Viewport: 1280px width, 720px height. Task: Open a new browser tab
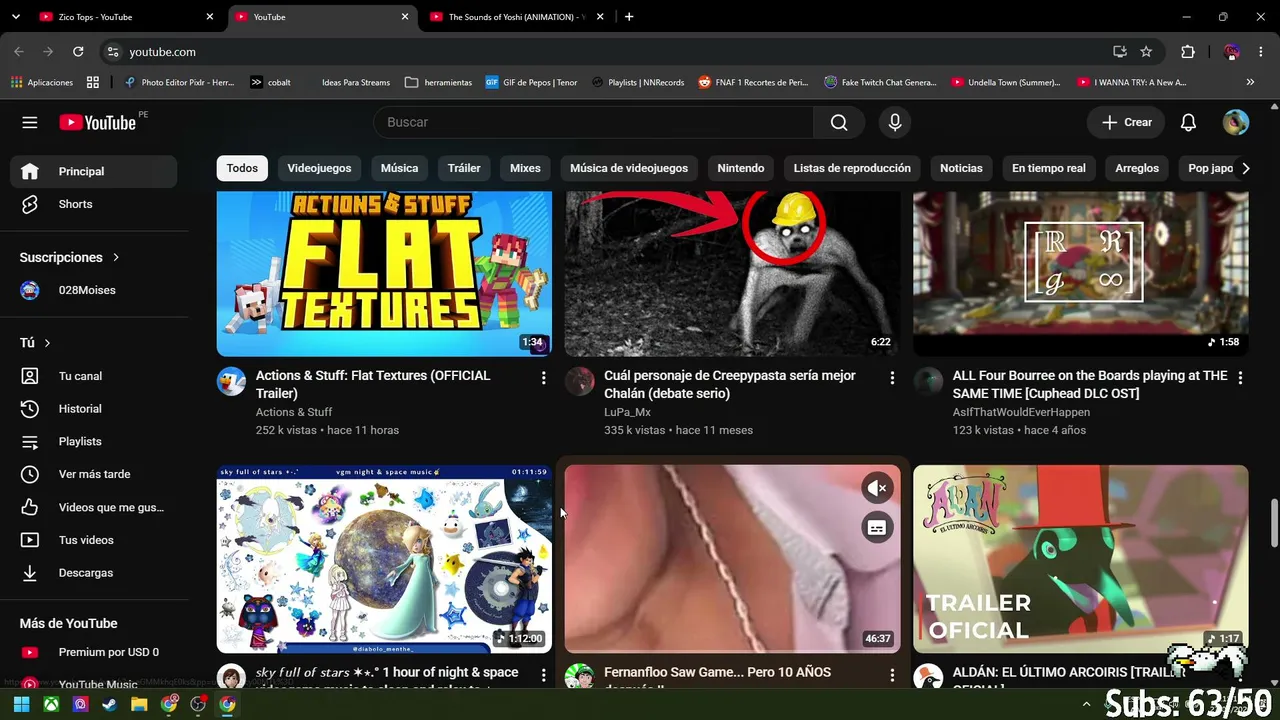click(629, 17)
